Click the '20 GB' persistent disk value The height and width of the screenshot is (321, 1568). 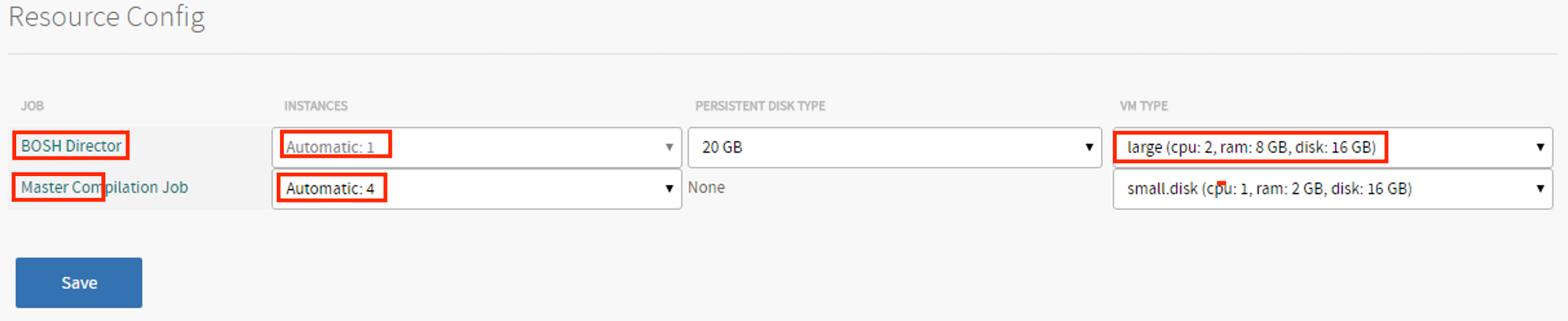(722, 148)
